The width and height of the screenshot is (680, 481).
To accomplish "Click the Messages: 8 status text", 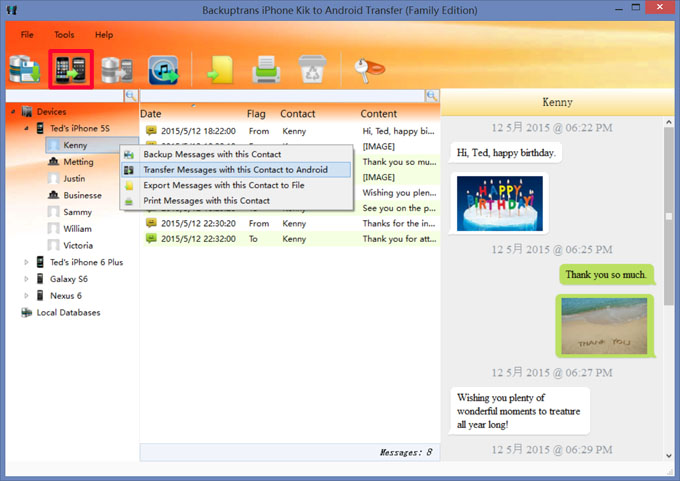I will (x=406, y=452).
